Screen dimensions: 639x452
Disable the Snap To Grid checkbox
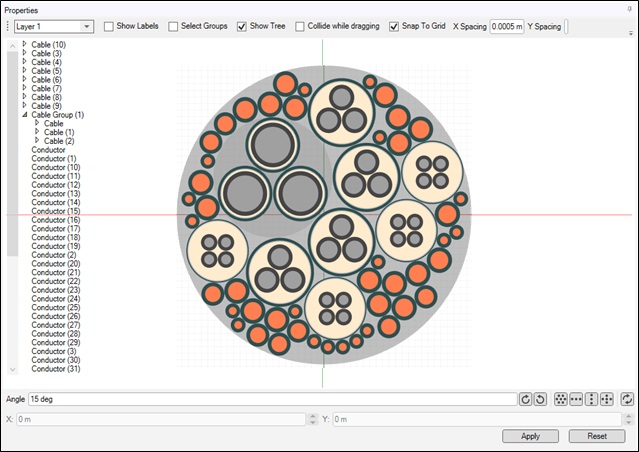(x=394, y=26)
